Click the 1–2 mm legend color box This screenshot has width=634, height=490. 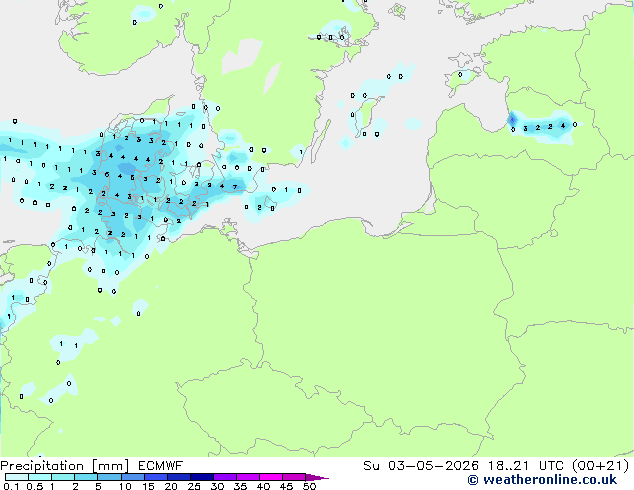(63, 477)
